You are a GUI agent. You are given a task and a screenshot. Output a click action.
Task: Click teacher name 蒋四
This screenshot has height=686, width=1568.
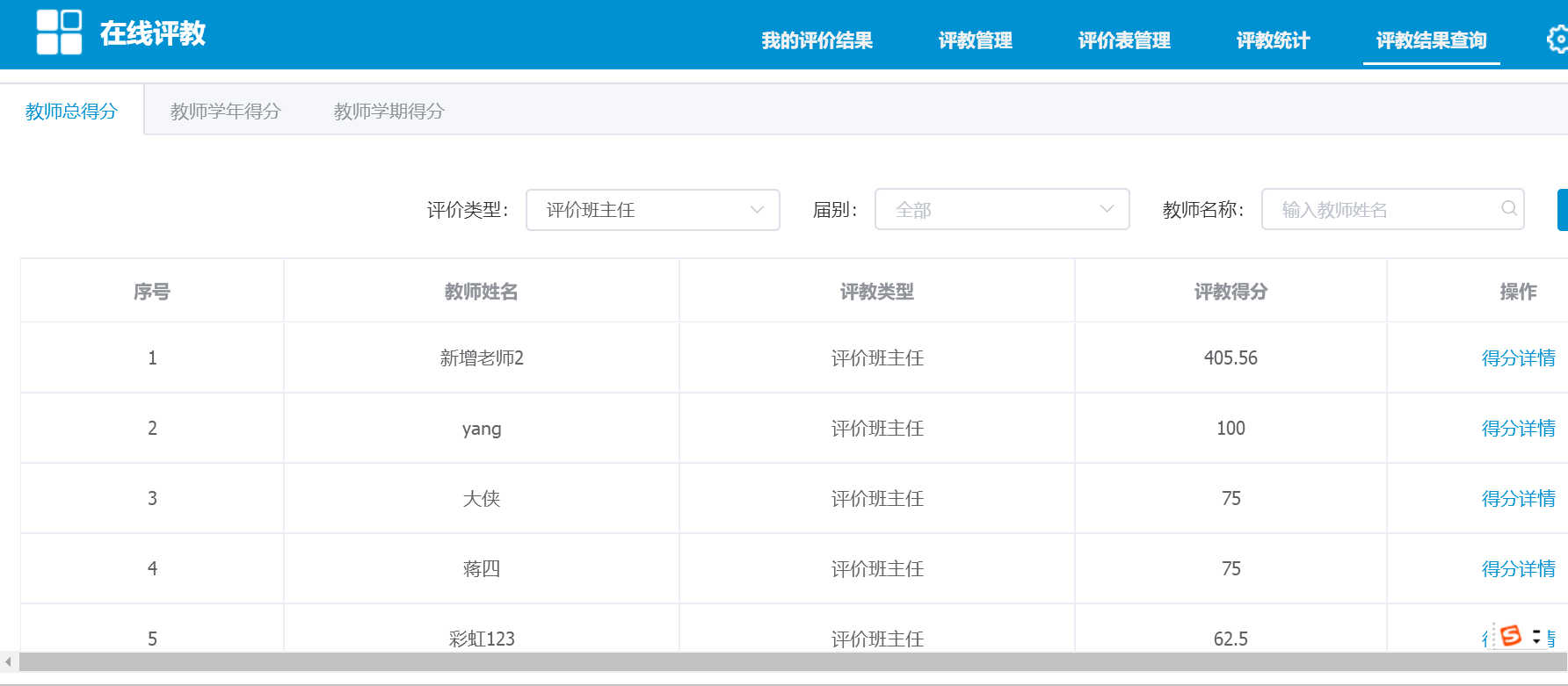tap(482, 568)
